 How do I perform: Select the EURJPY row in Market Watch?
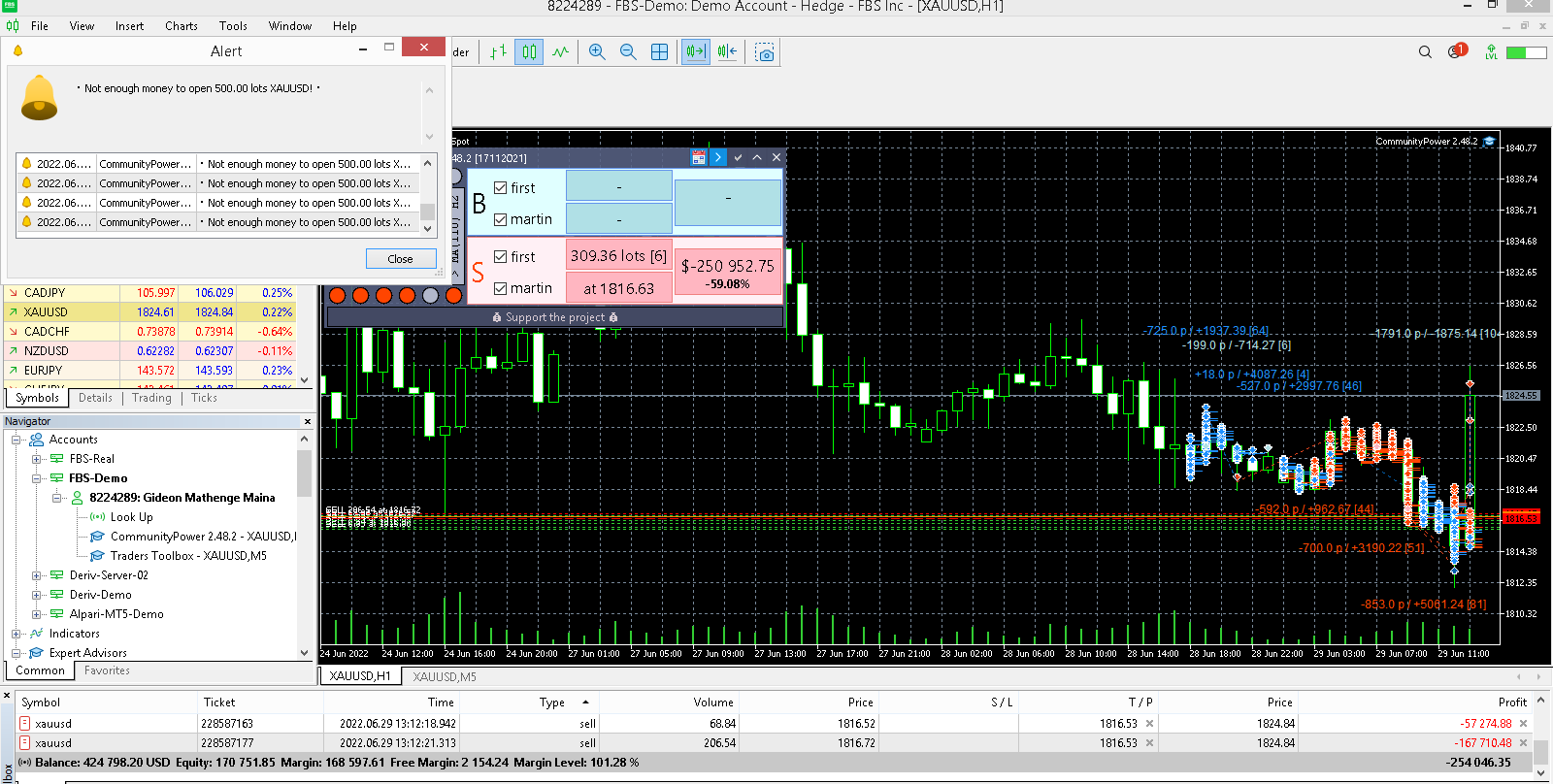(x=150, y=371)
